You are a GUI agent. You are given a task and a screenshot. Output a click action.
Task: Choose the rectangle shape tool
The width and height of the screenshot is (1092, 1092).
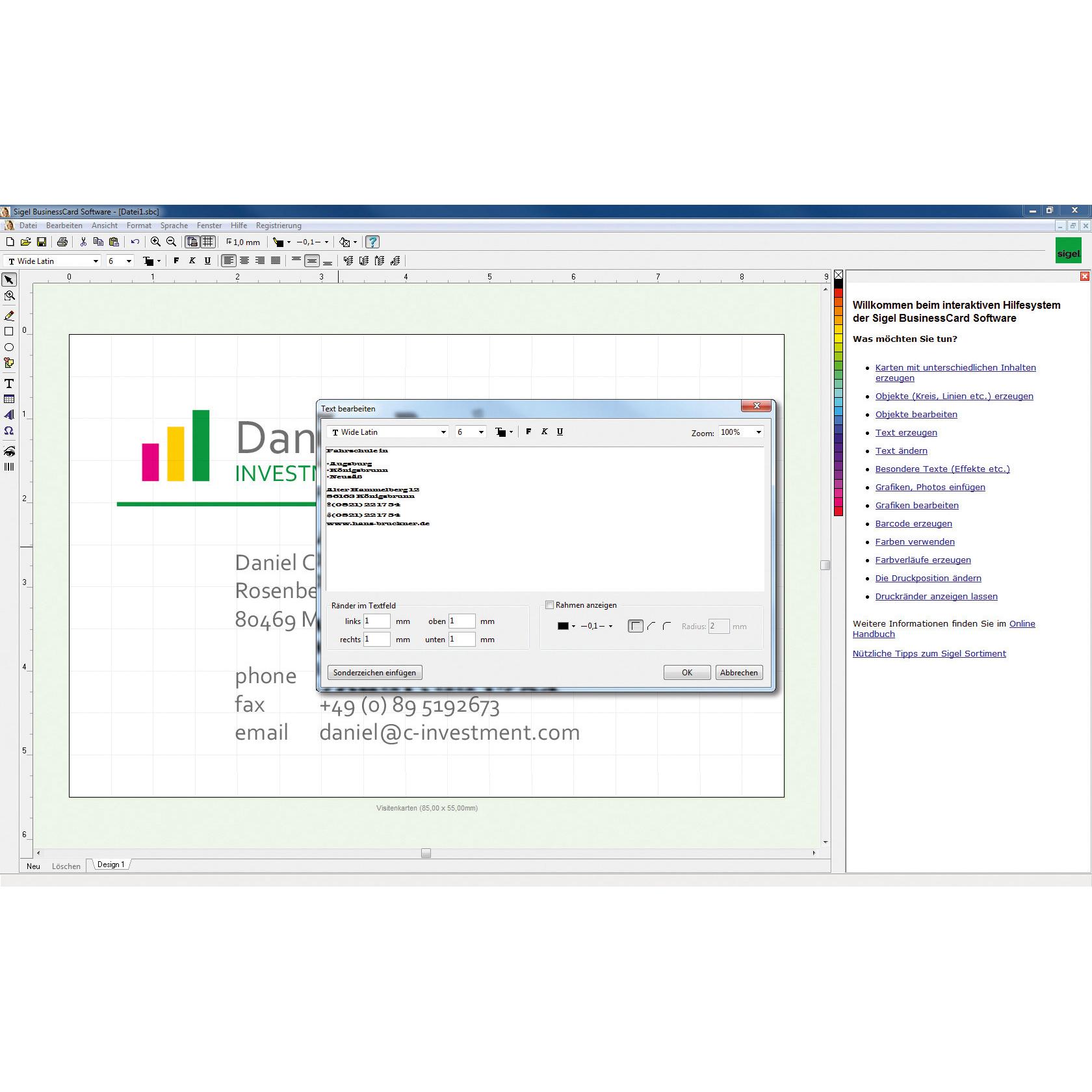[x=9, y=331]
